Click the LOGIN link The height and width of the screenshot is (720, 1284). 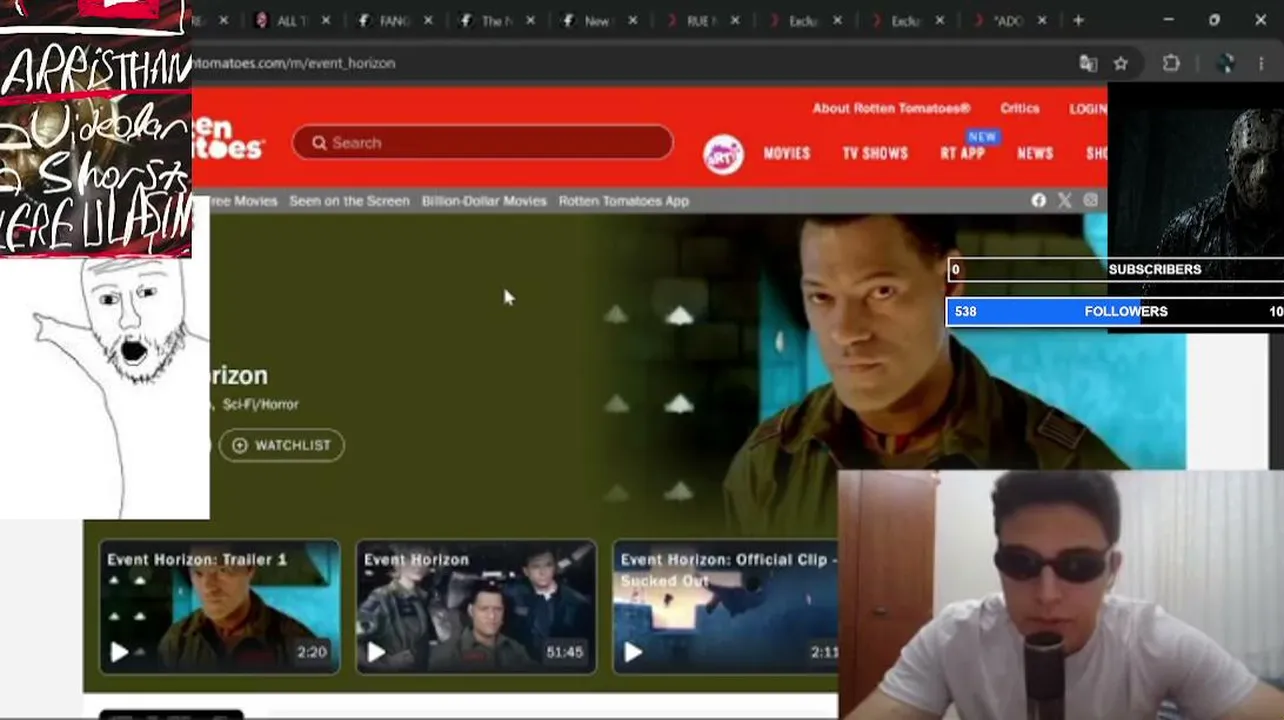tap(1088, 109)
